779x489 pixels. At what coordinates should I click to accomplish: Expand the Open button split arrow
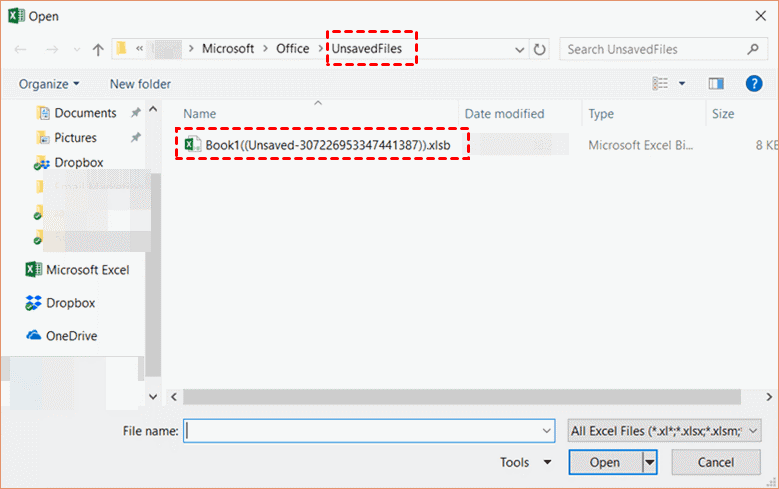tap(650, 462)
